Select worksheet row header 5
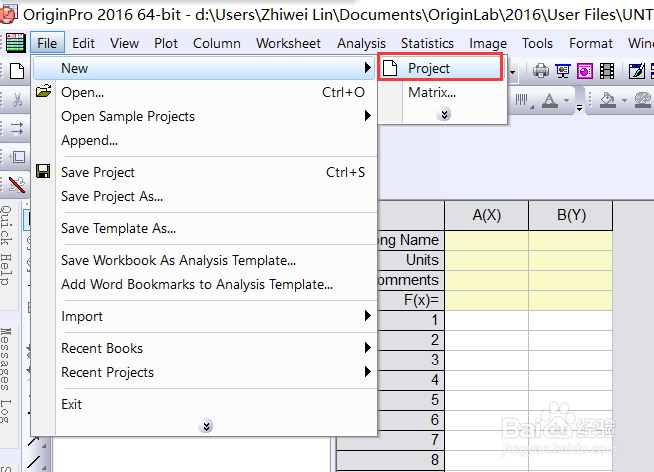The height and width of the screenshot is (472, 654). (x=411, y=400)
